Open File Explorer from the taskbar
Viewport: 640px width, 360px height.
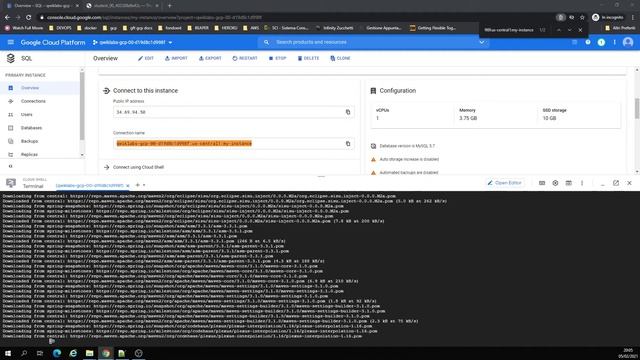tap(89, 353)
